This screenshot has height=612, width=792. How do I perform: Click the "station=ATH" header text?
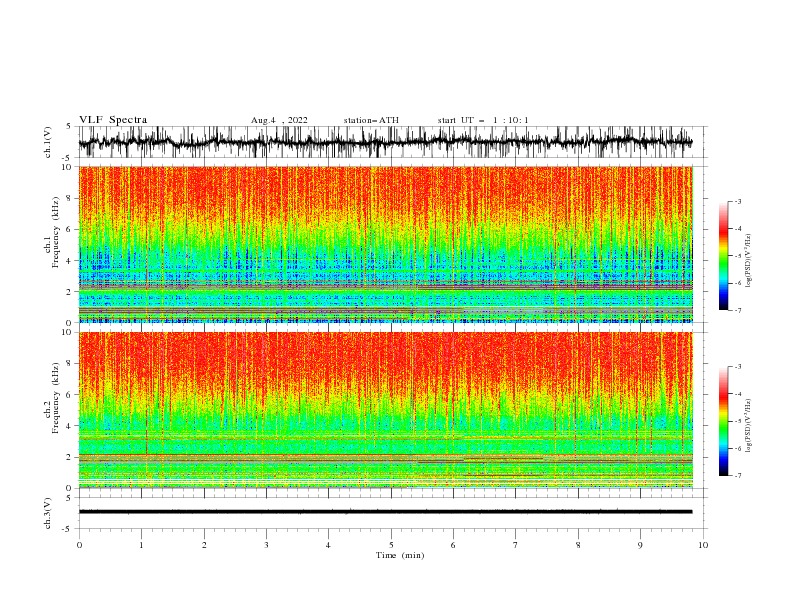click(371, 120)
